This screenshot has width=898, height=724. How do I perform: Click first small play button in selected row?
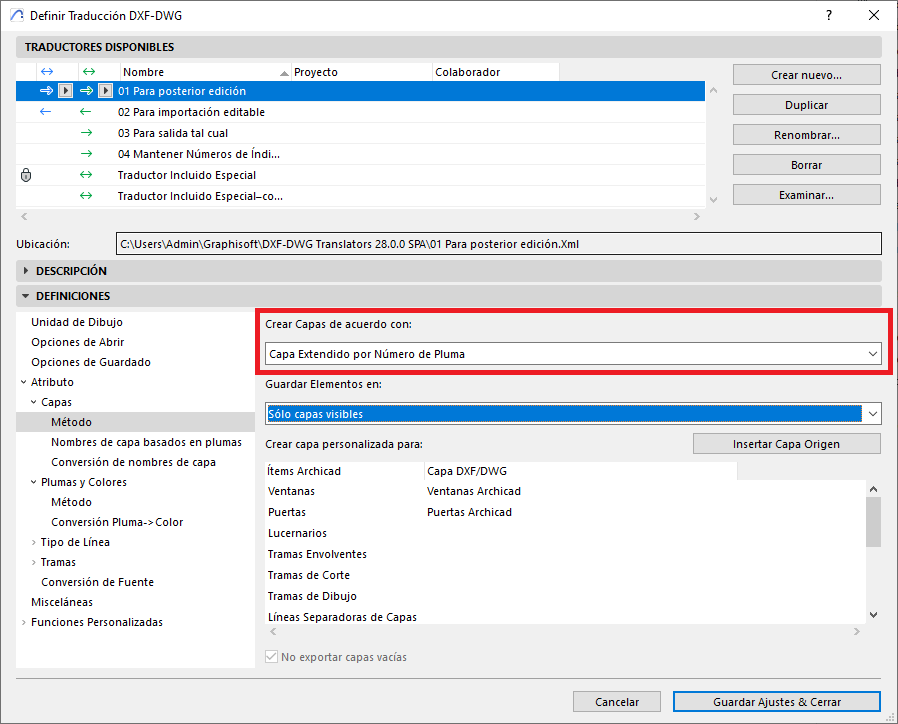point(65,91)
